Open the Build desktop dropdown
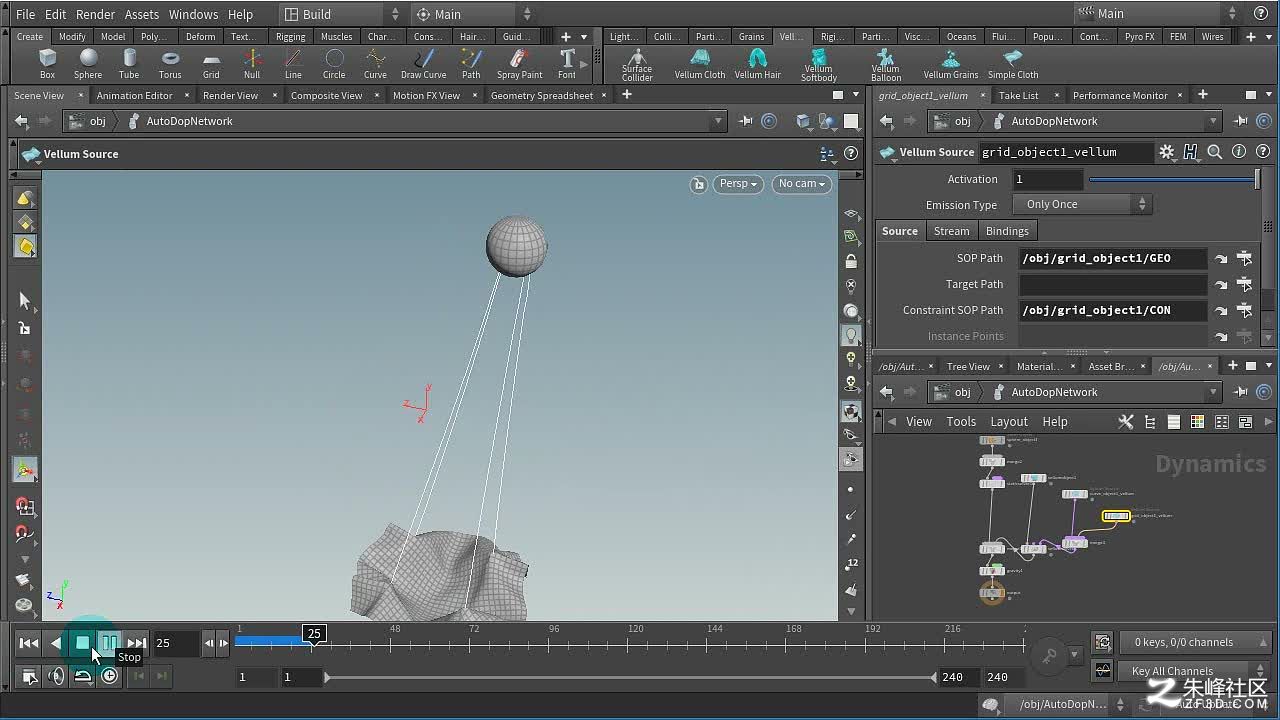 point(340,14)
